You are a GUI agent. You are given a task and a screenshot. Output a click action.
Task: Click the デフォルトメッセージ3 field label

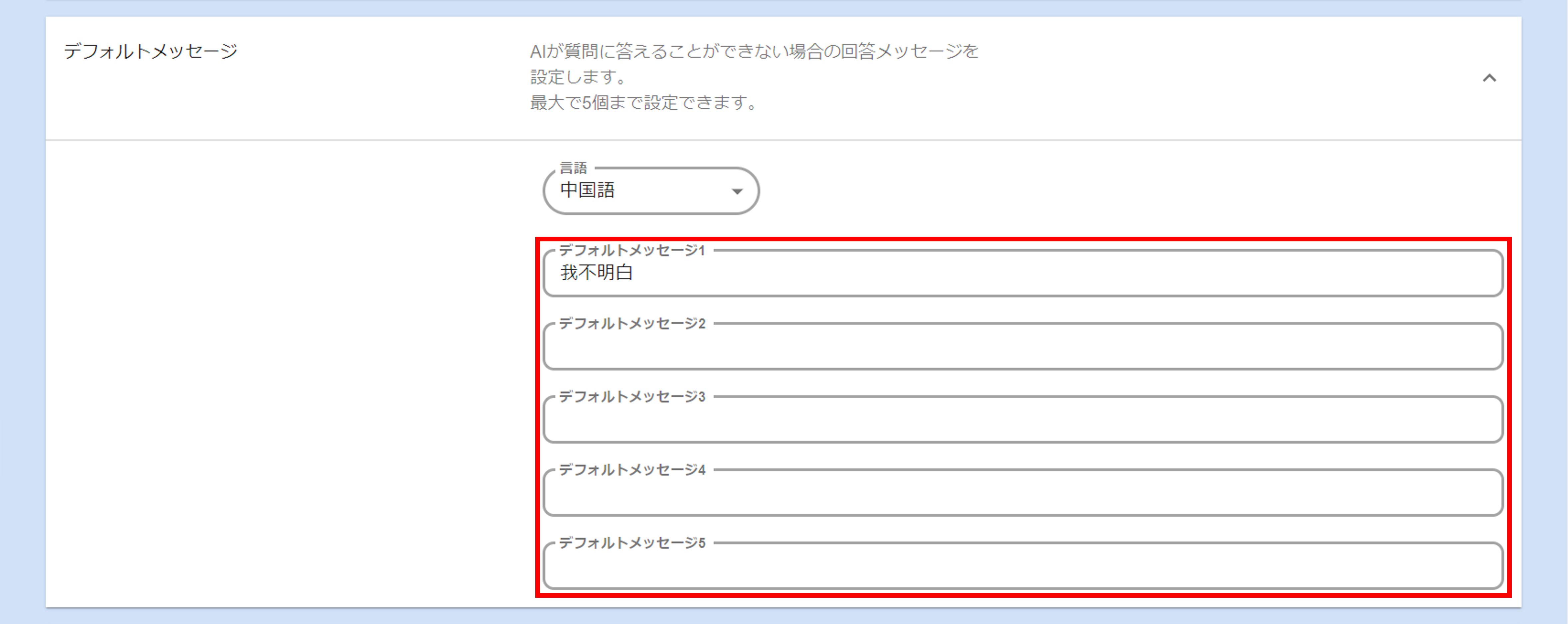(x=632, y=397)
